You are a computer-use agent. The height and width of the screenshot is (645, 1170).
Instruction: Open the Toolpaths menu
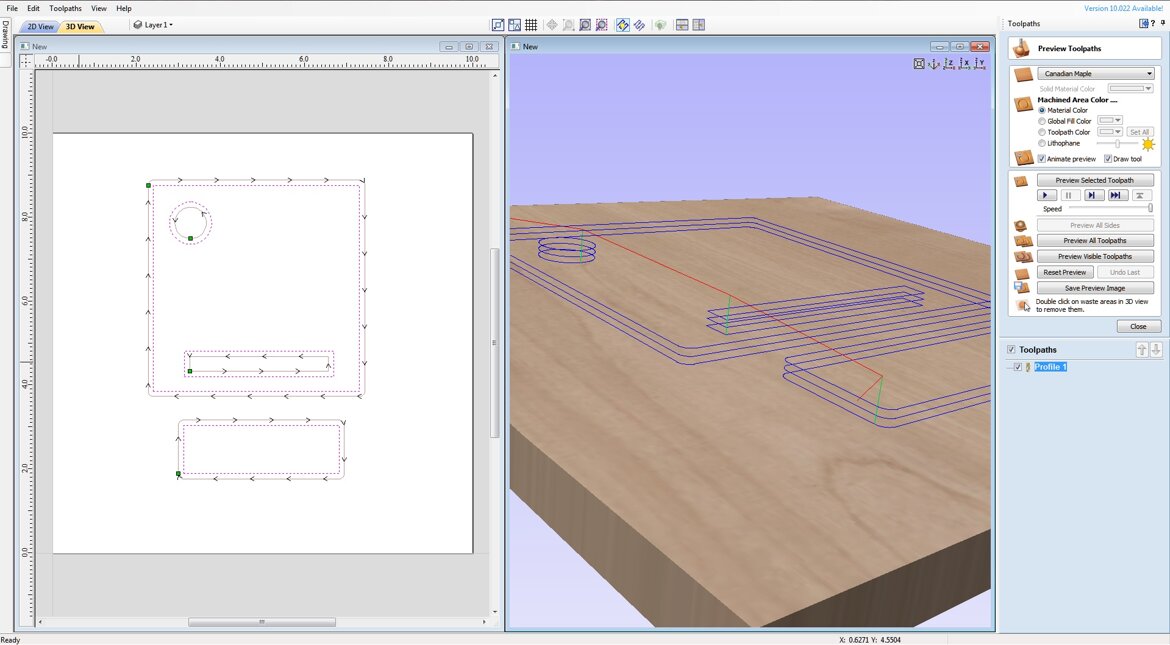65,8
